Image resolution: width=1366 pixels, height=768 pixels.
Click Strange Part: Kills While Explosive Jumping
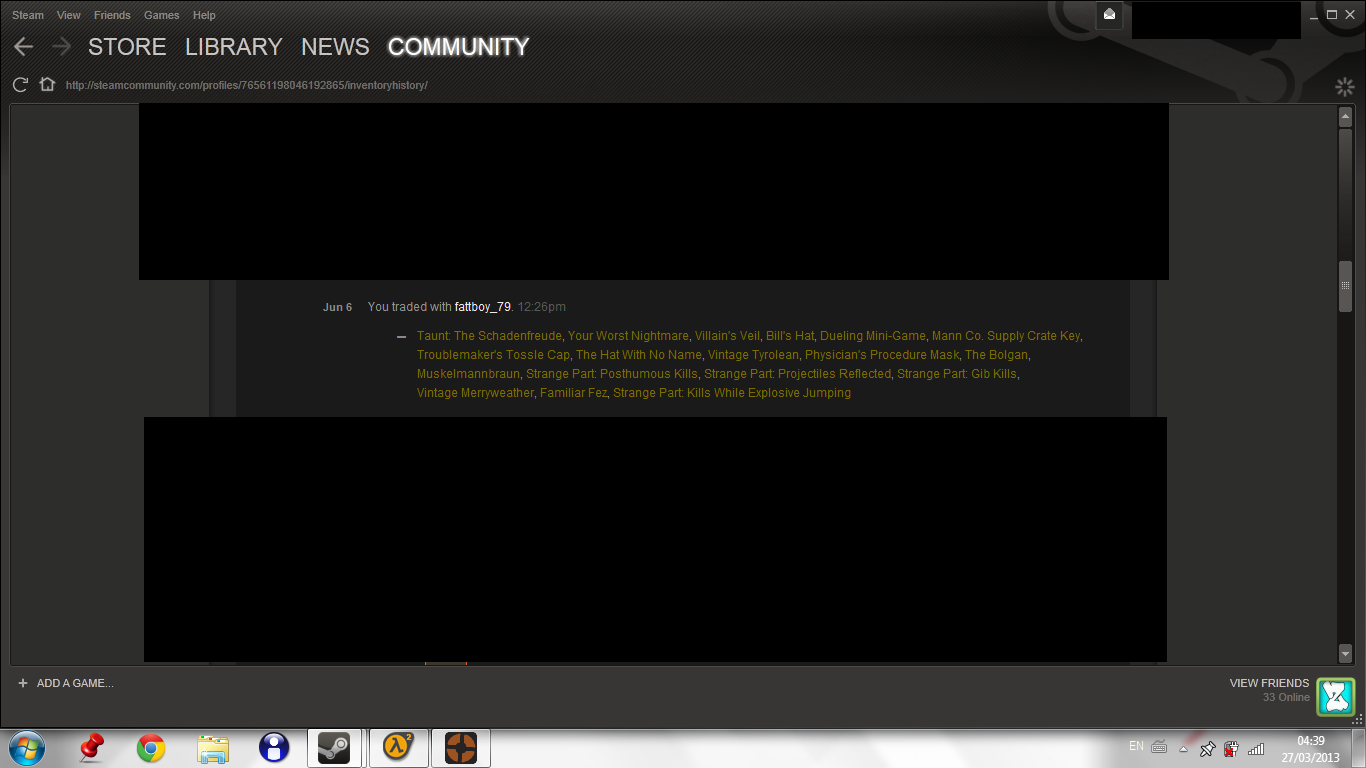click(732, 393)
